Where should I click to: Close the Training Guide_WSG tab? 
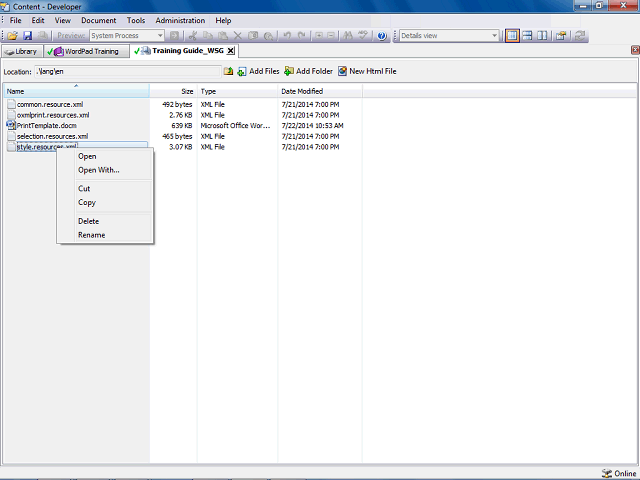tap(231, 51)
